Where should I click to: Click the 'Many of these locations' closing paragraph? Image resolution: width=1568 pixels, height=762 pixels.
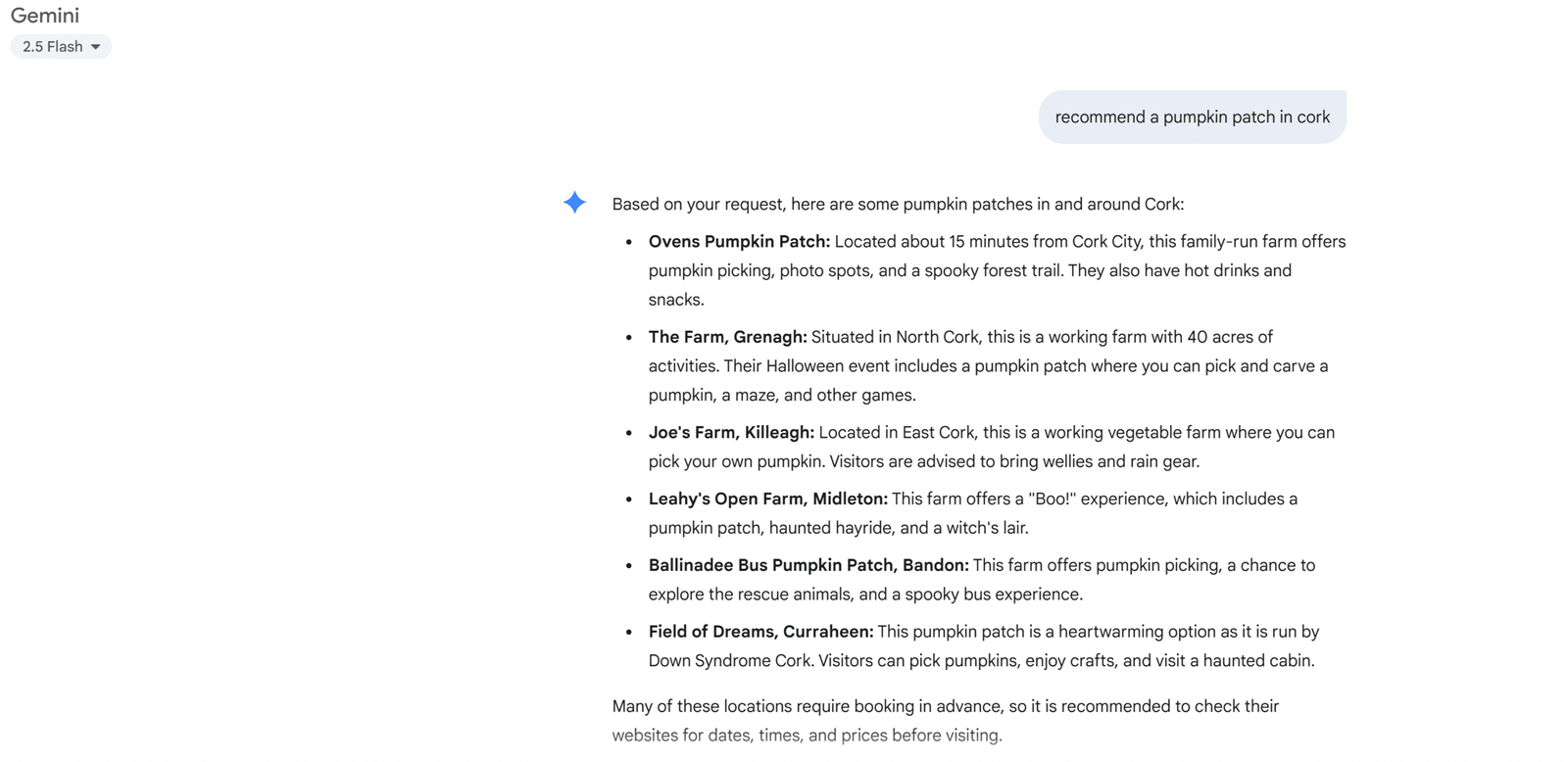pyautogui.click(x=945, y=707)
